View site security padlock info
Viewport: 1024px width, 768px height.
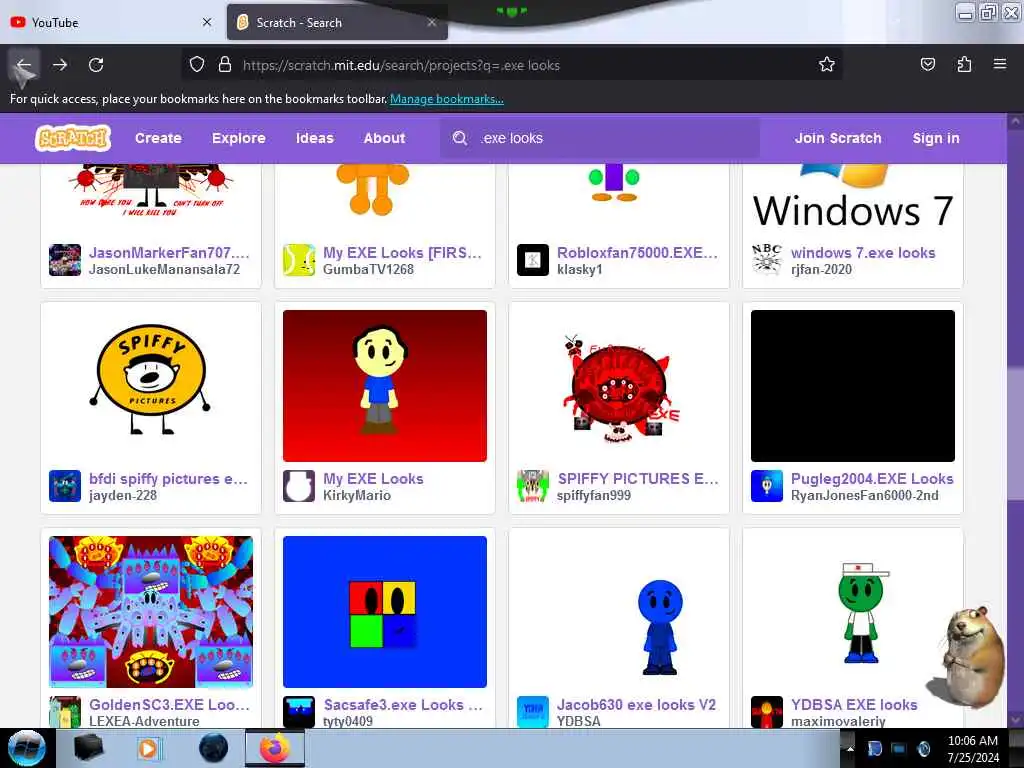click(x=225, y=65)
